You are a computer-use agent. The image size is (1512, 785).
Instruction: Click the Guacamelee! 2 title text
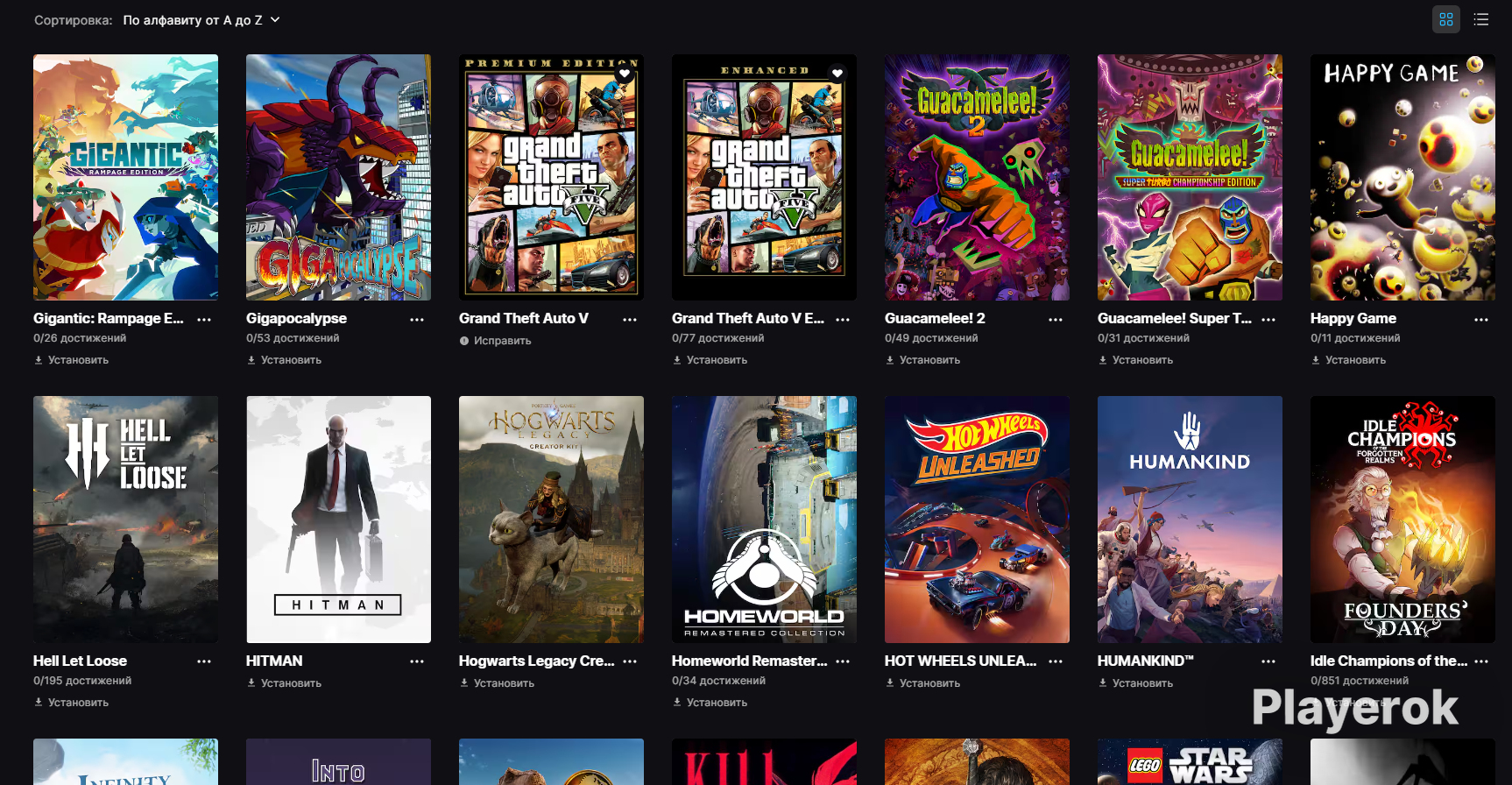click(x=935, y=319)
